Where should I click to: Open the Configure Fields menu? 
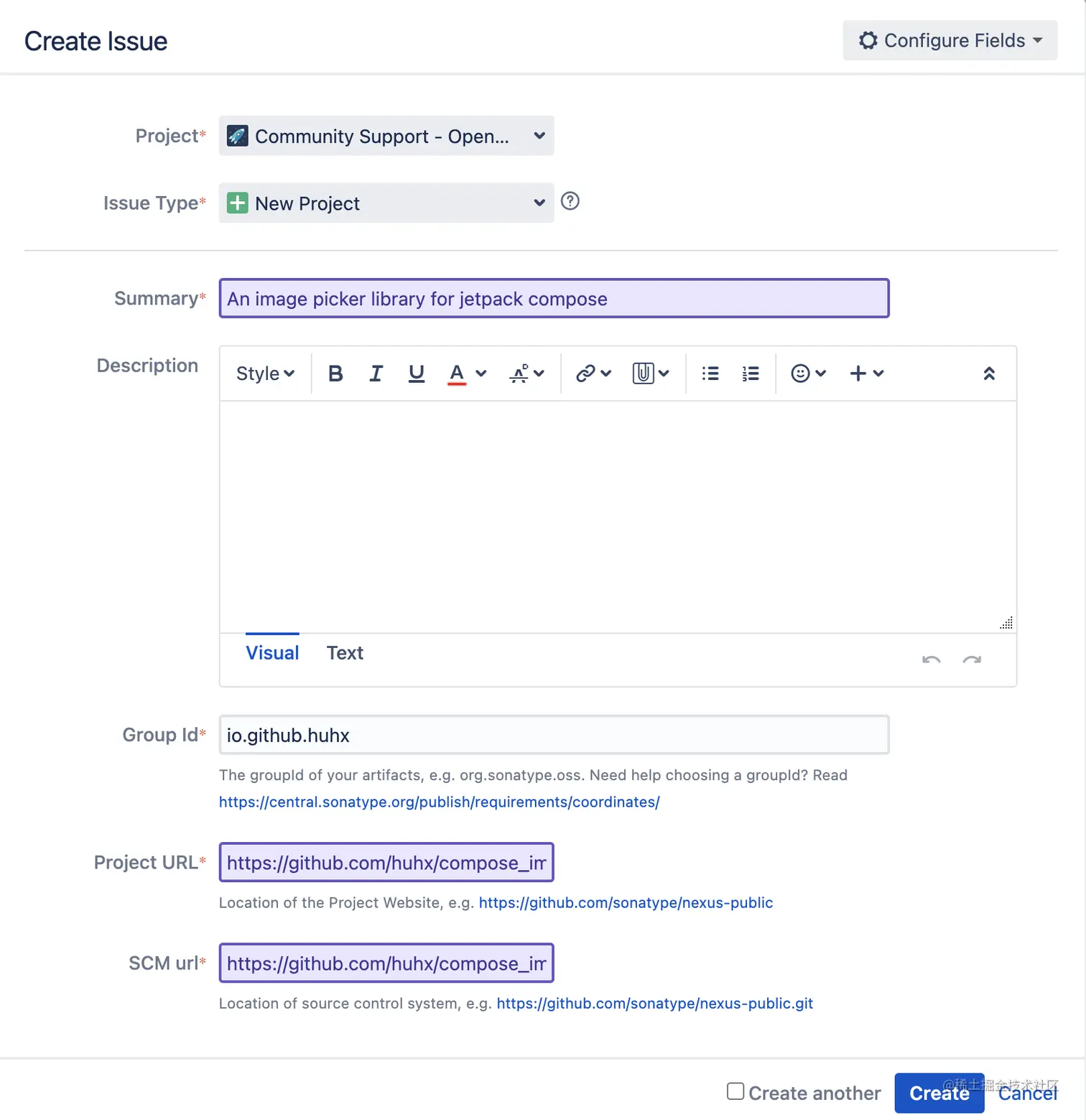click(x=950, y=41)
